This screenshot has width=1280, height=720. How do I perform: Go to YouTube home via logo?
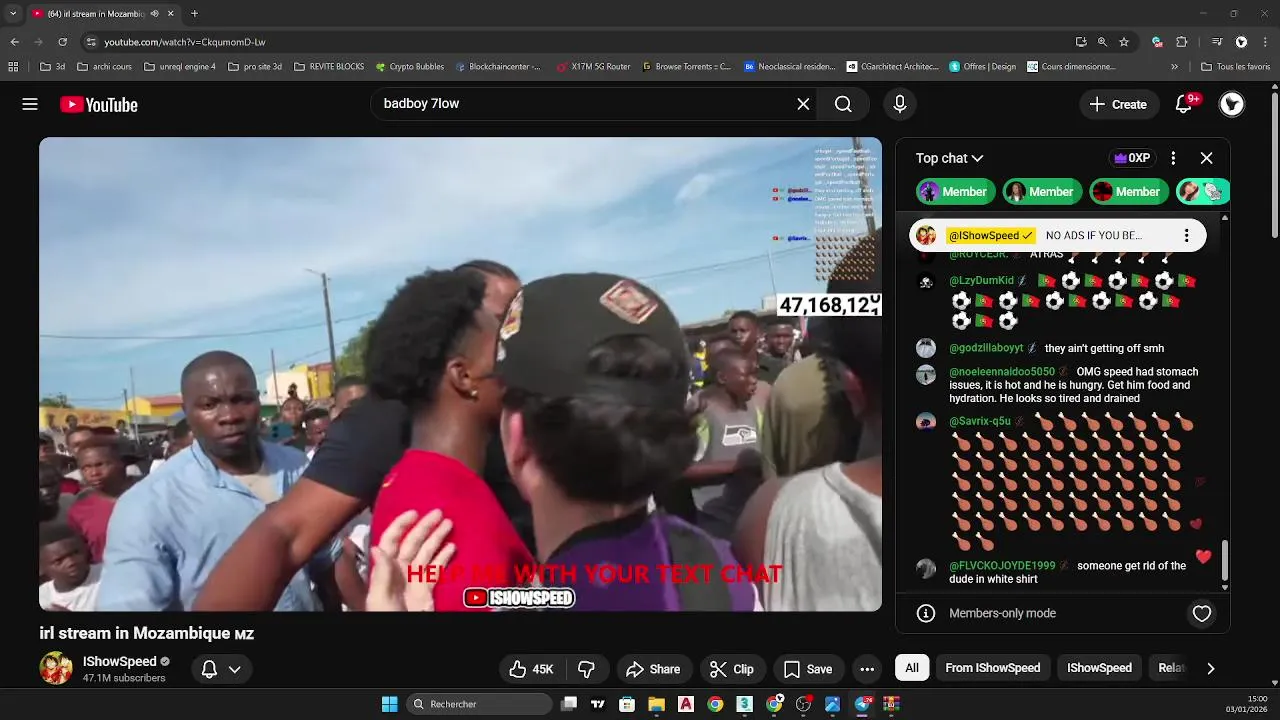click(99, 104)
